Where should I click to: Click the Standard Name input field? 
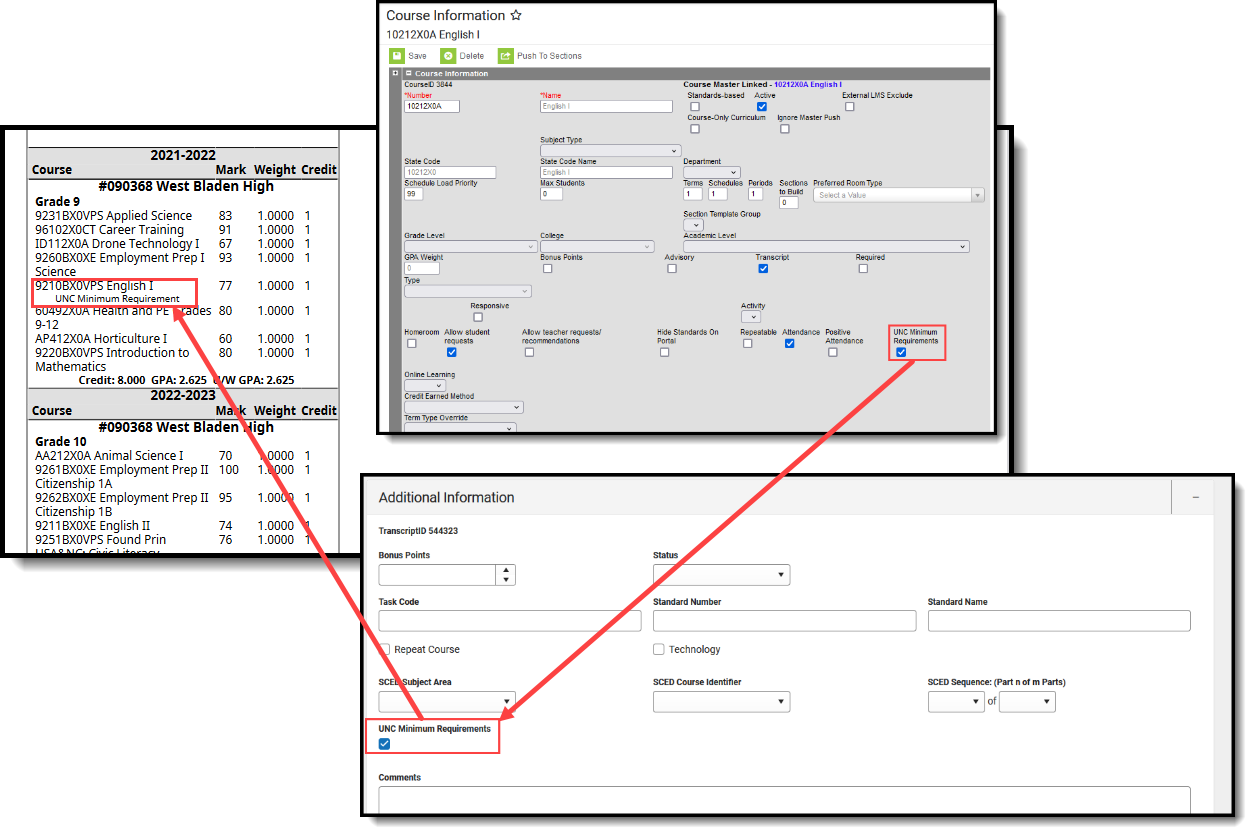pyautogui.click(x=1059, y=621)
